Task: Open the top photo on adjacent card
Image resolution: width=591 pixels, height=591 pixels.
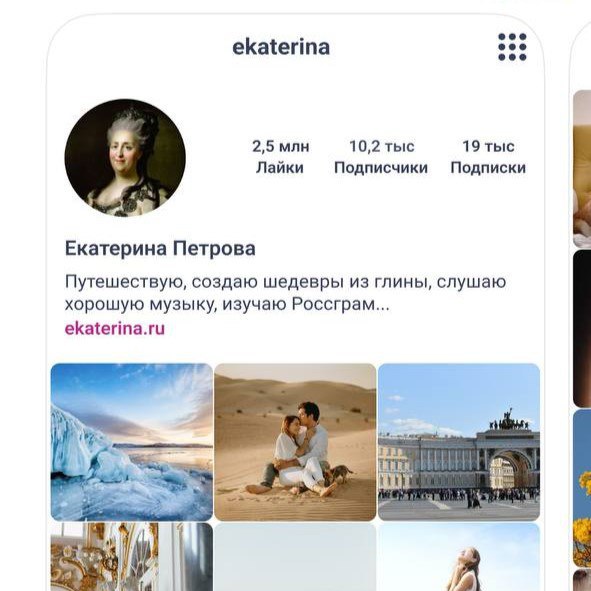Action: coord(582,168)
